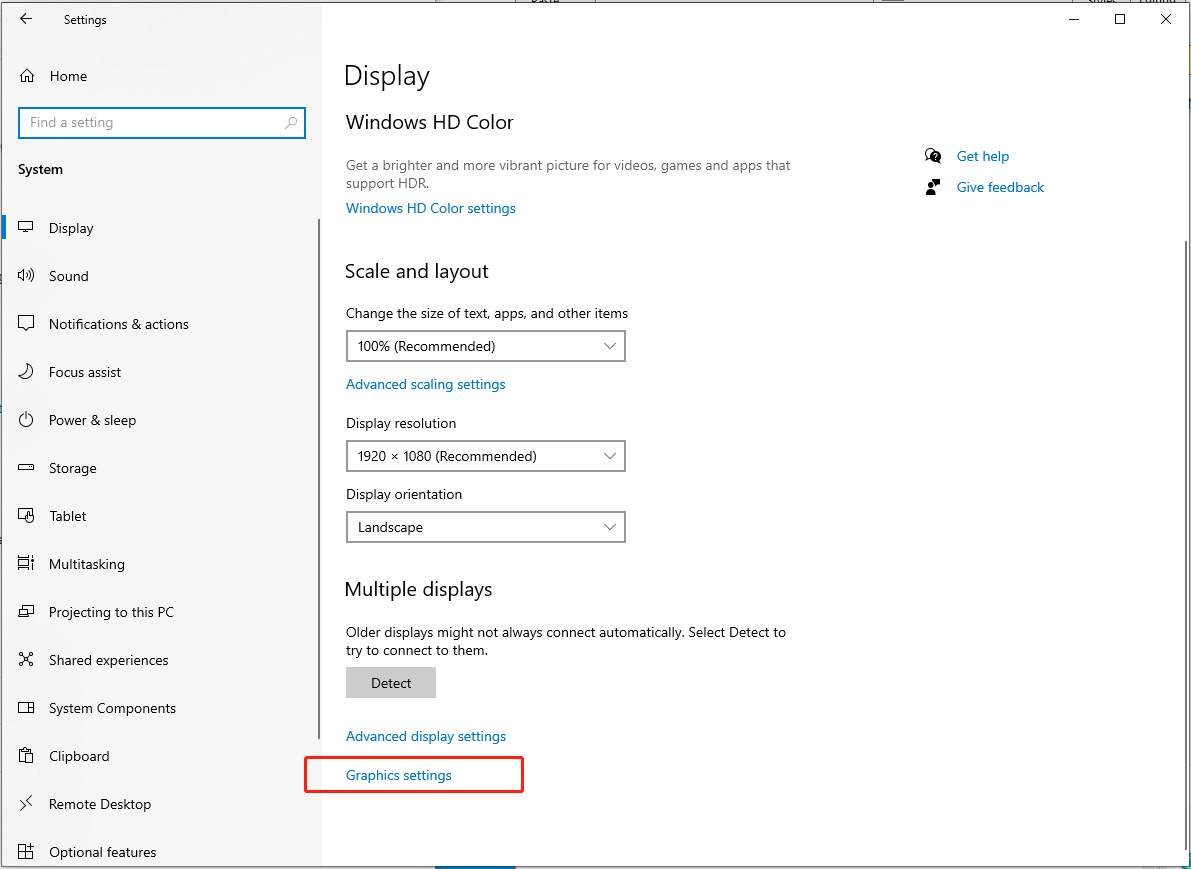
Task: Click the Power & sleep icon
Action: click(27, 420)
